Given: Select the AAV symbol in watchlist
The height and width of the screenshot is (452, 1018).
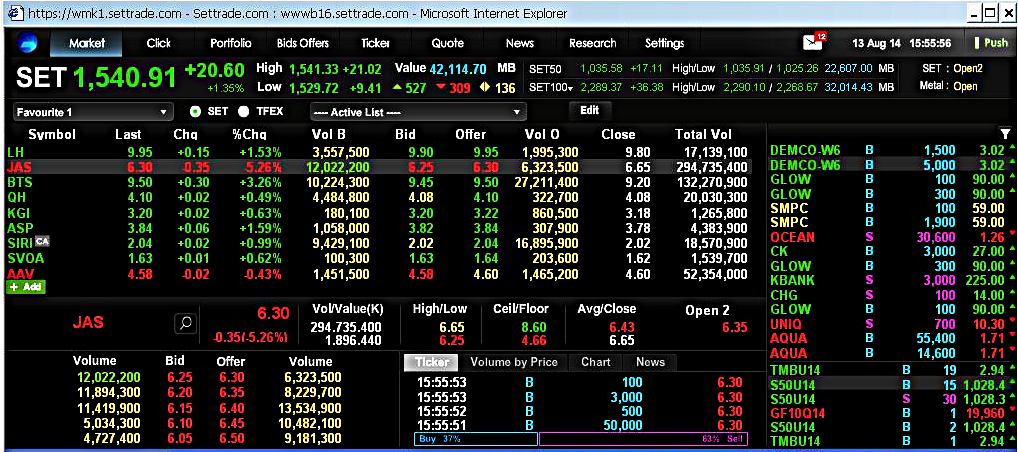Looking at the screenshot, I should pos(20,274).
